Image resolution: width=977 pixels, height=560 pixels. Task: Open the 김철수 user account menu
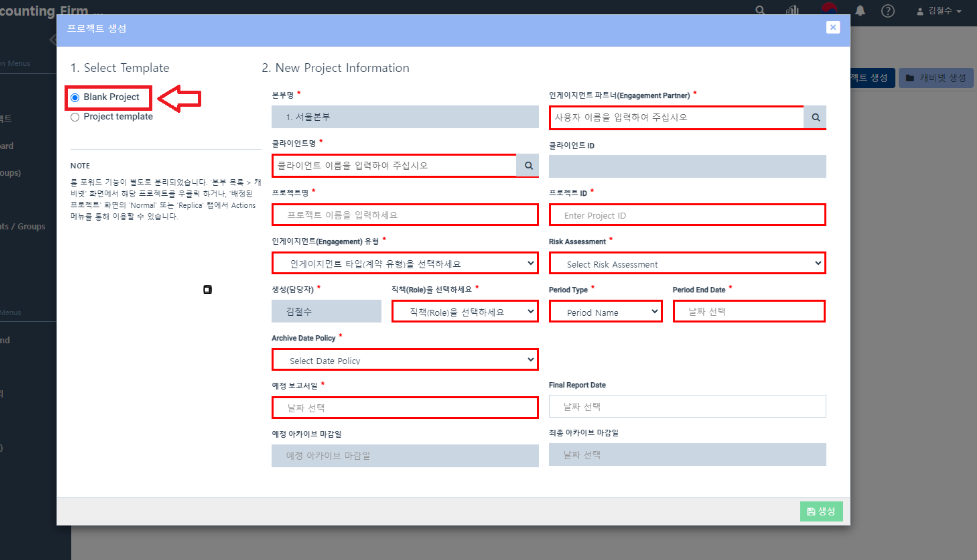[938, 11]
